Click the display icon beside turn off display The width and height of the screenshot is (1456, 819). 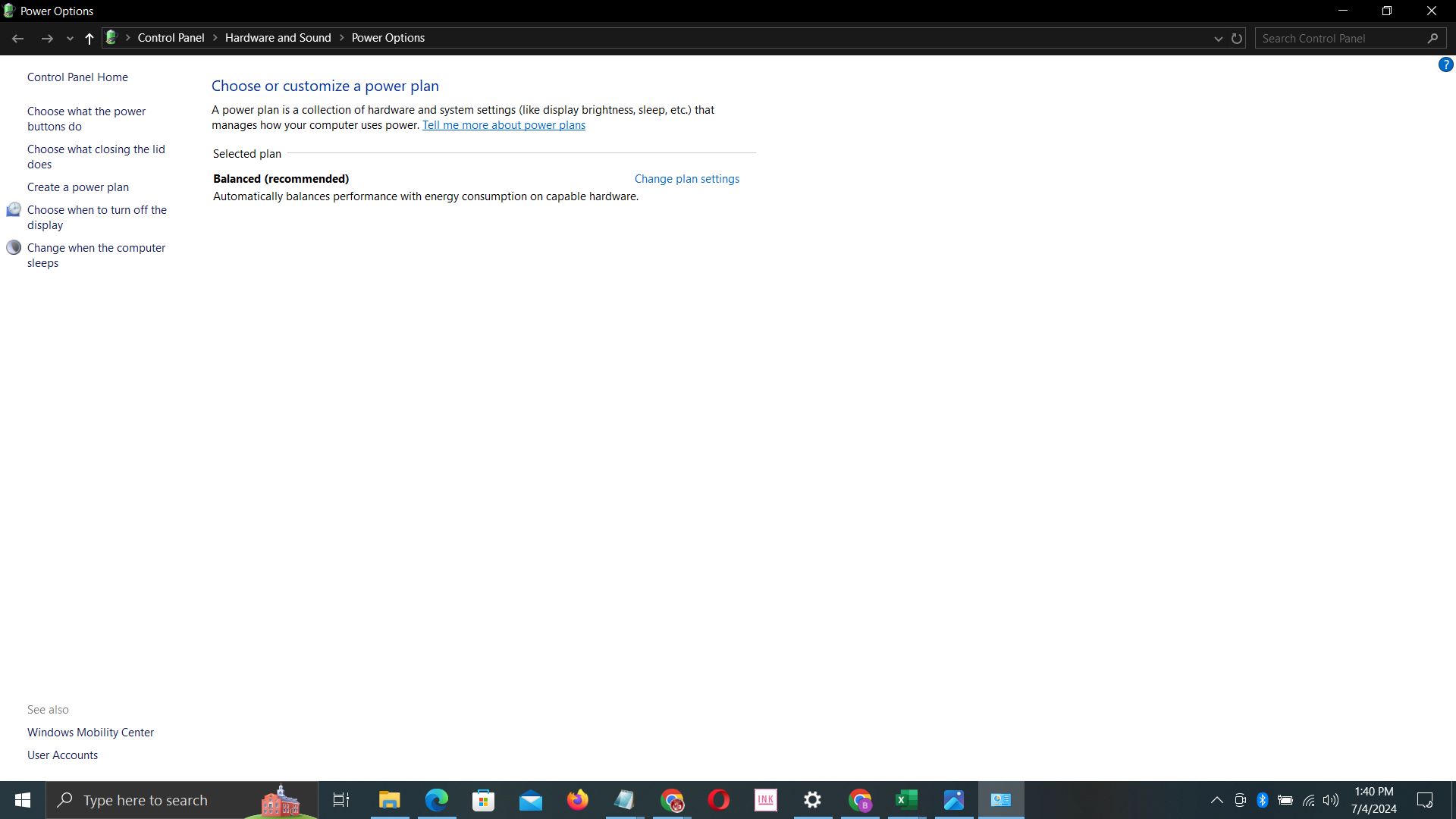coord(14,209)
